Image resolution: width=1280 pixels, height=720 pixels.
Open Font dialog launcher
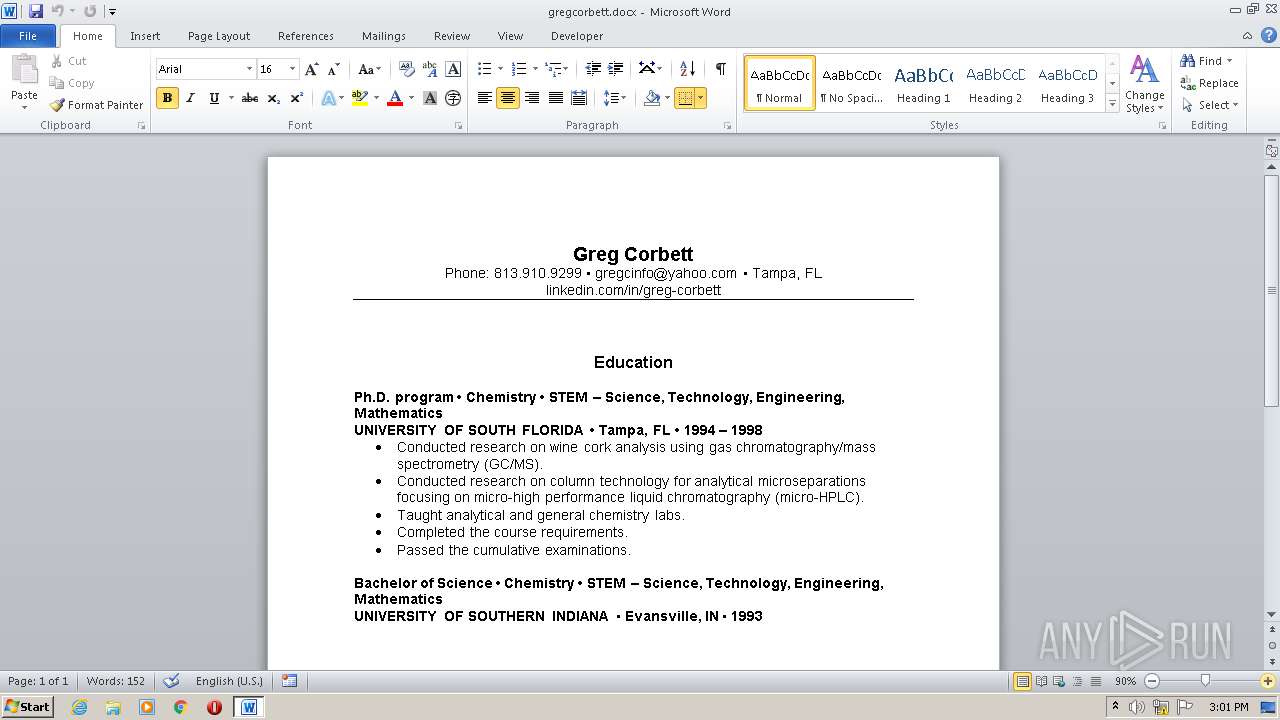pos(459,126)
